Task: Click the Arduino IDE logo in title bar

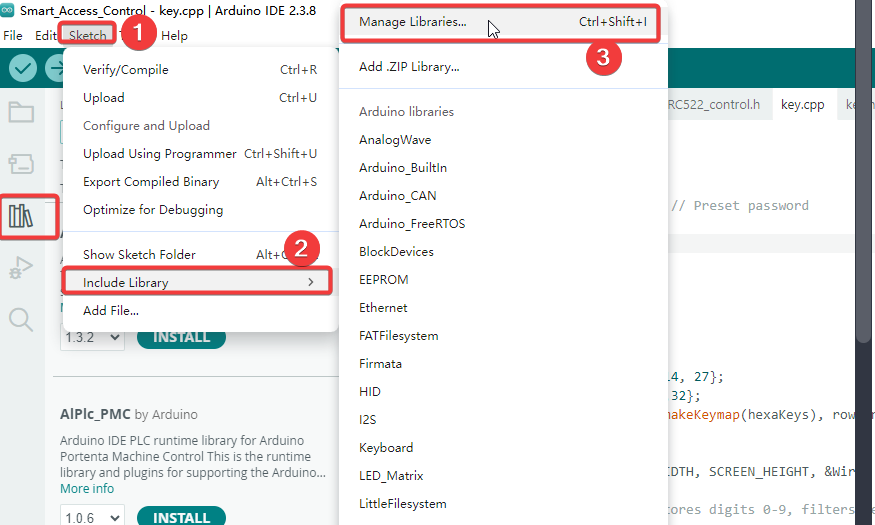Action: click(7, 10)
